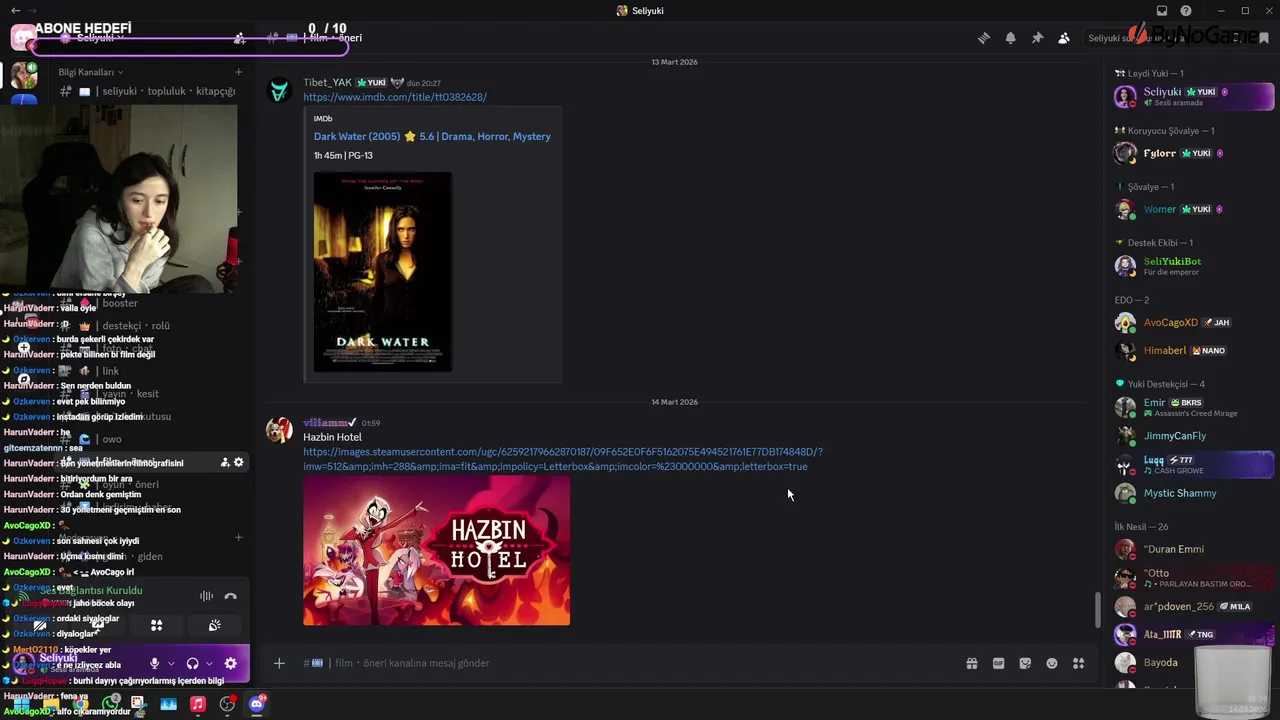
Task: Open the gift icon in message bar
Action: (971, 663)
